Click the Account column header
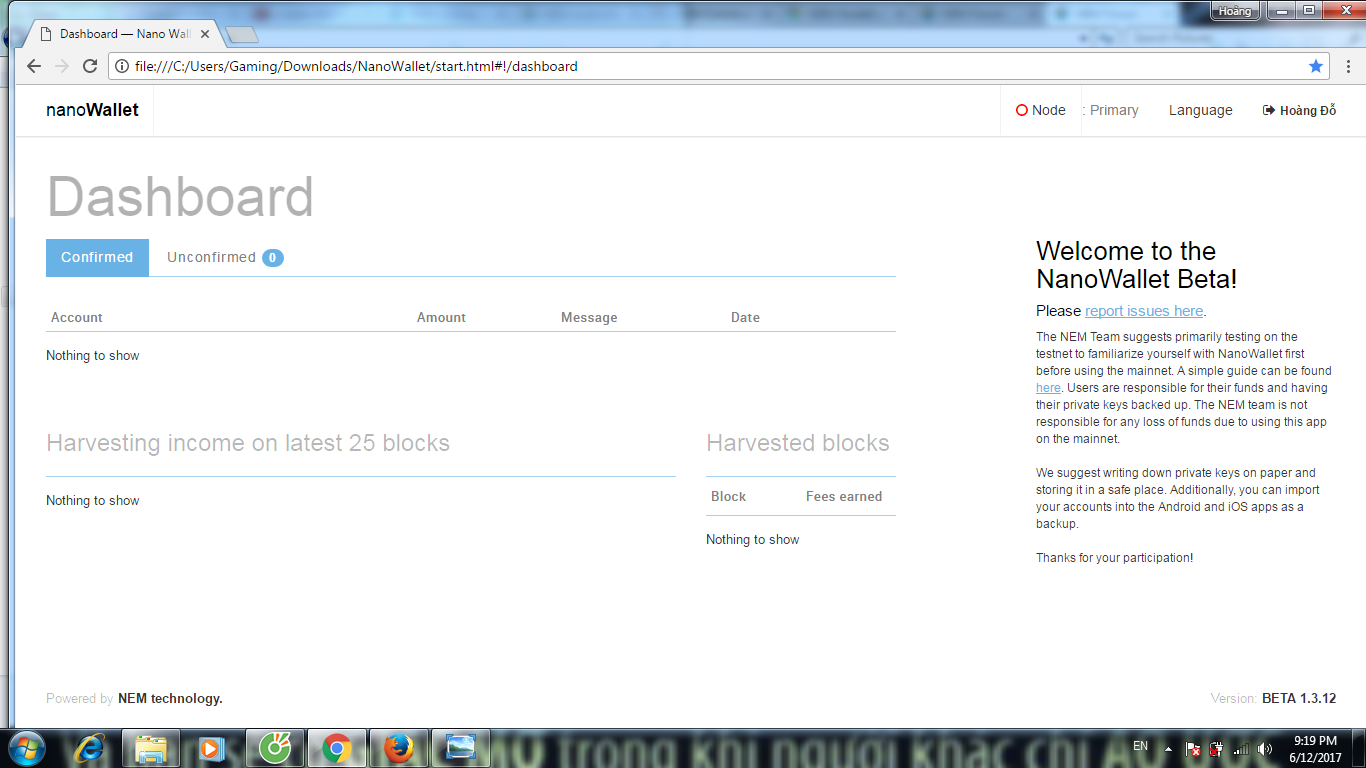Screen dimensions: 1366x768 [x=77, y=317]
